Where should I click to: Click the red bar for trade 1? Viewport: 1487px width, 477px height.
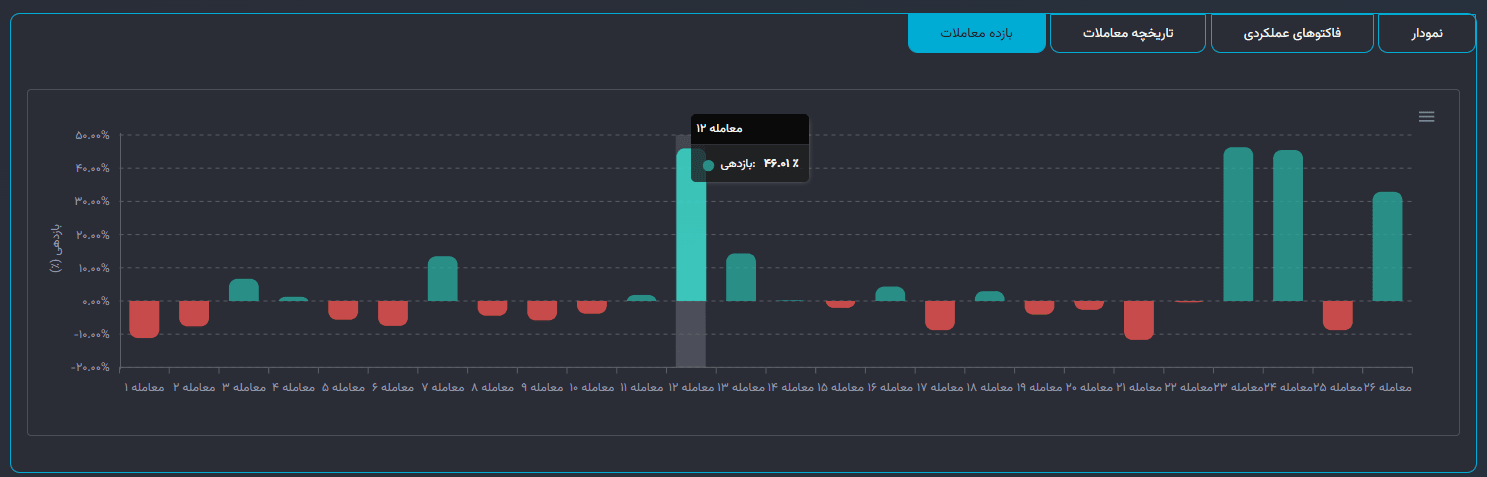144,319
